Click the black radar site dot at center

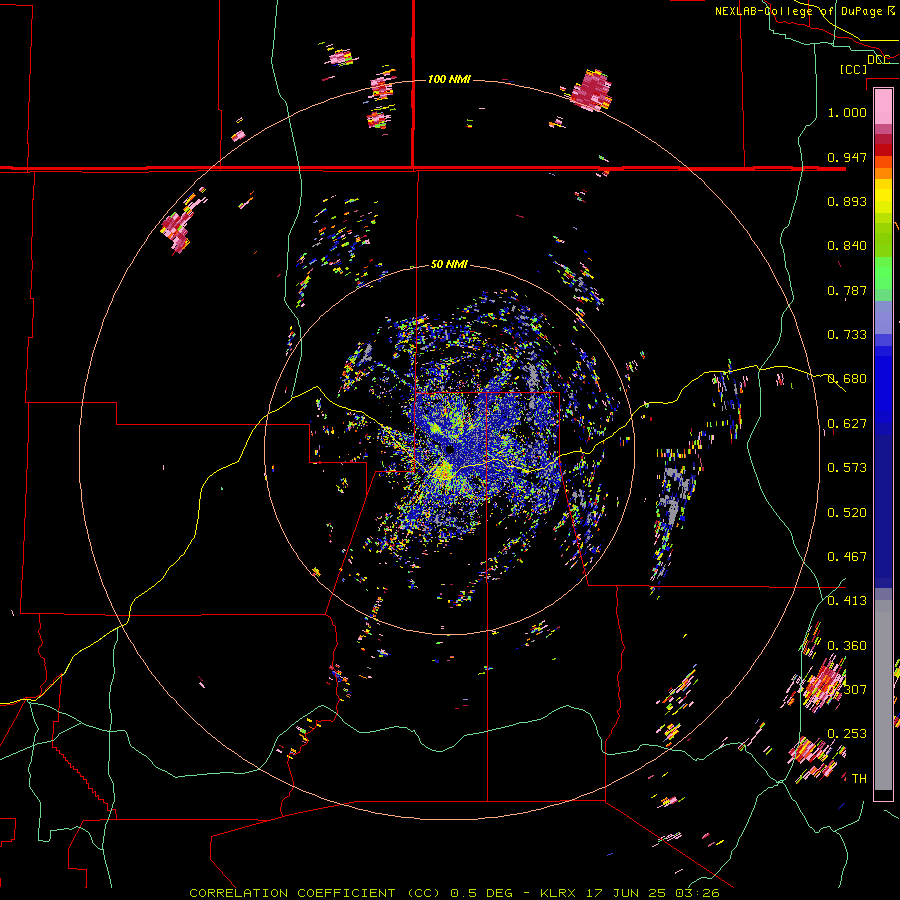[x=450, y=449]
